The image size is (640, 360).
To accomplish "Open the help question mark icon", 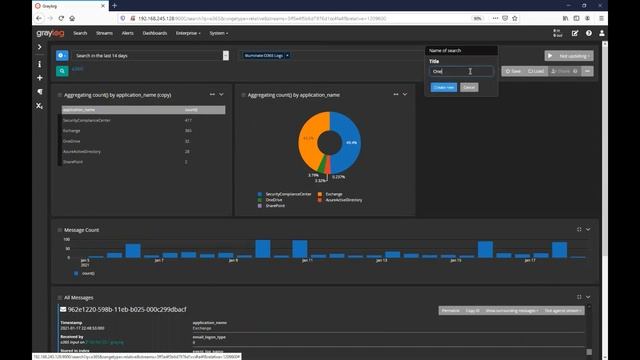I will (589, 33).
